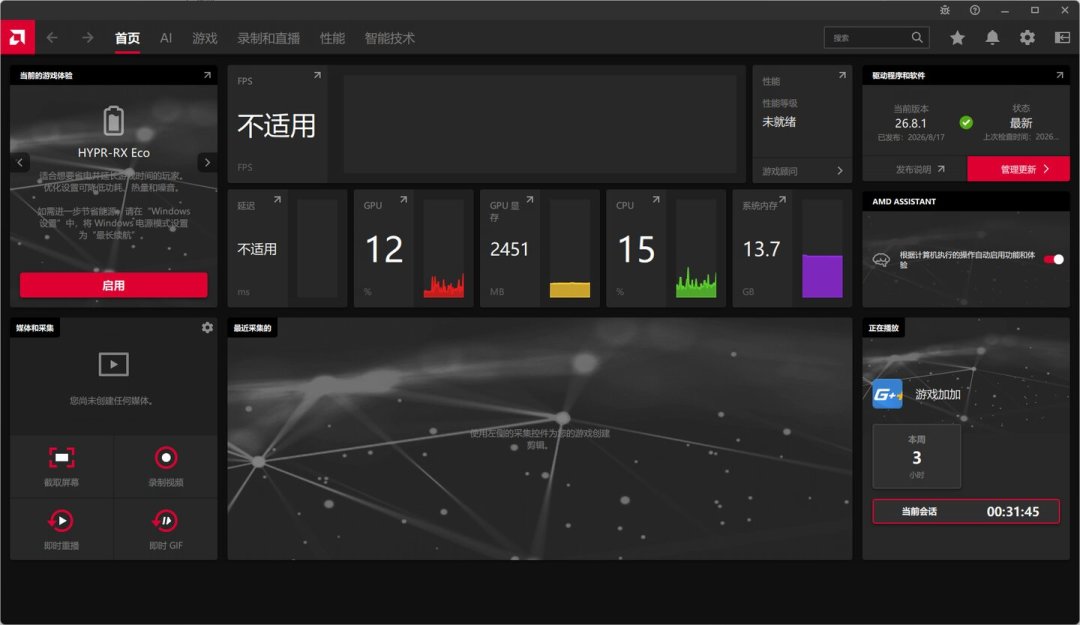
Task: Go forward with the forward arrow
Action: click(87, 37)
